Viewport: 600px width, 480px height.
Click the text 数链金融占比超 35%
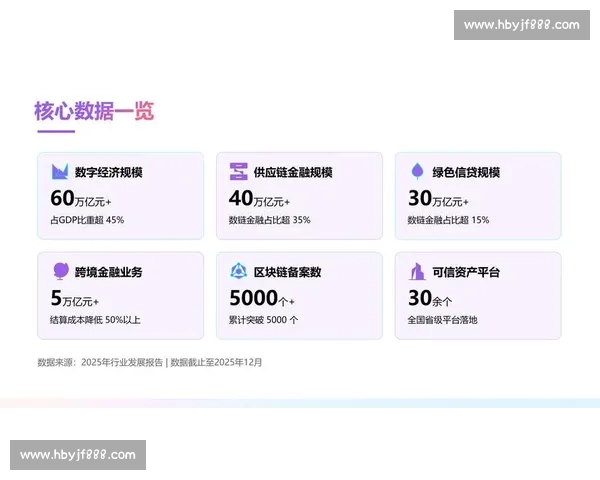tap(269, 220)
